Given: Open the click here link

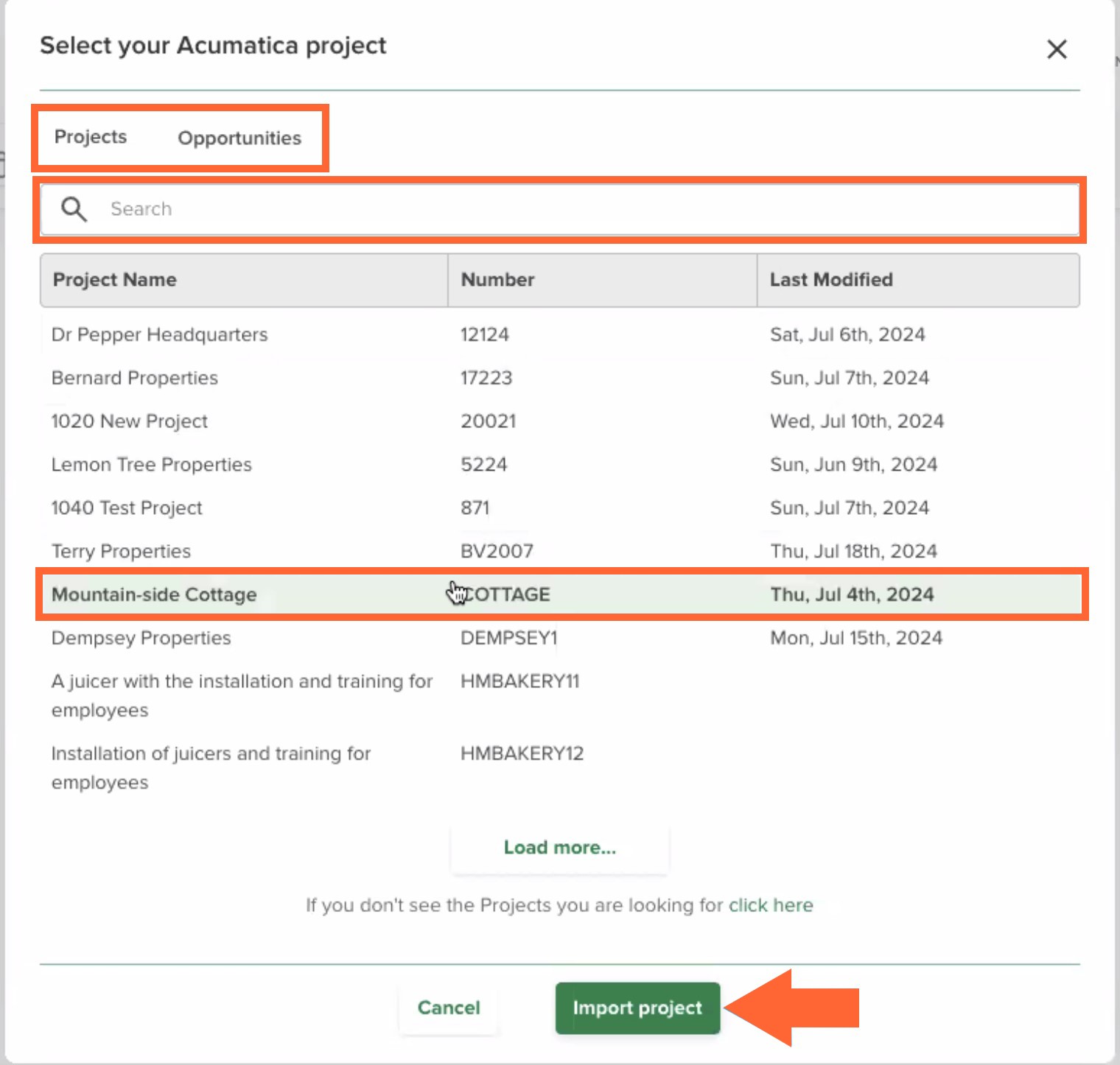Looking at the screenshot, I should tap(771, 905).
